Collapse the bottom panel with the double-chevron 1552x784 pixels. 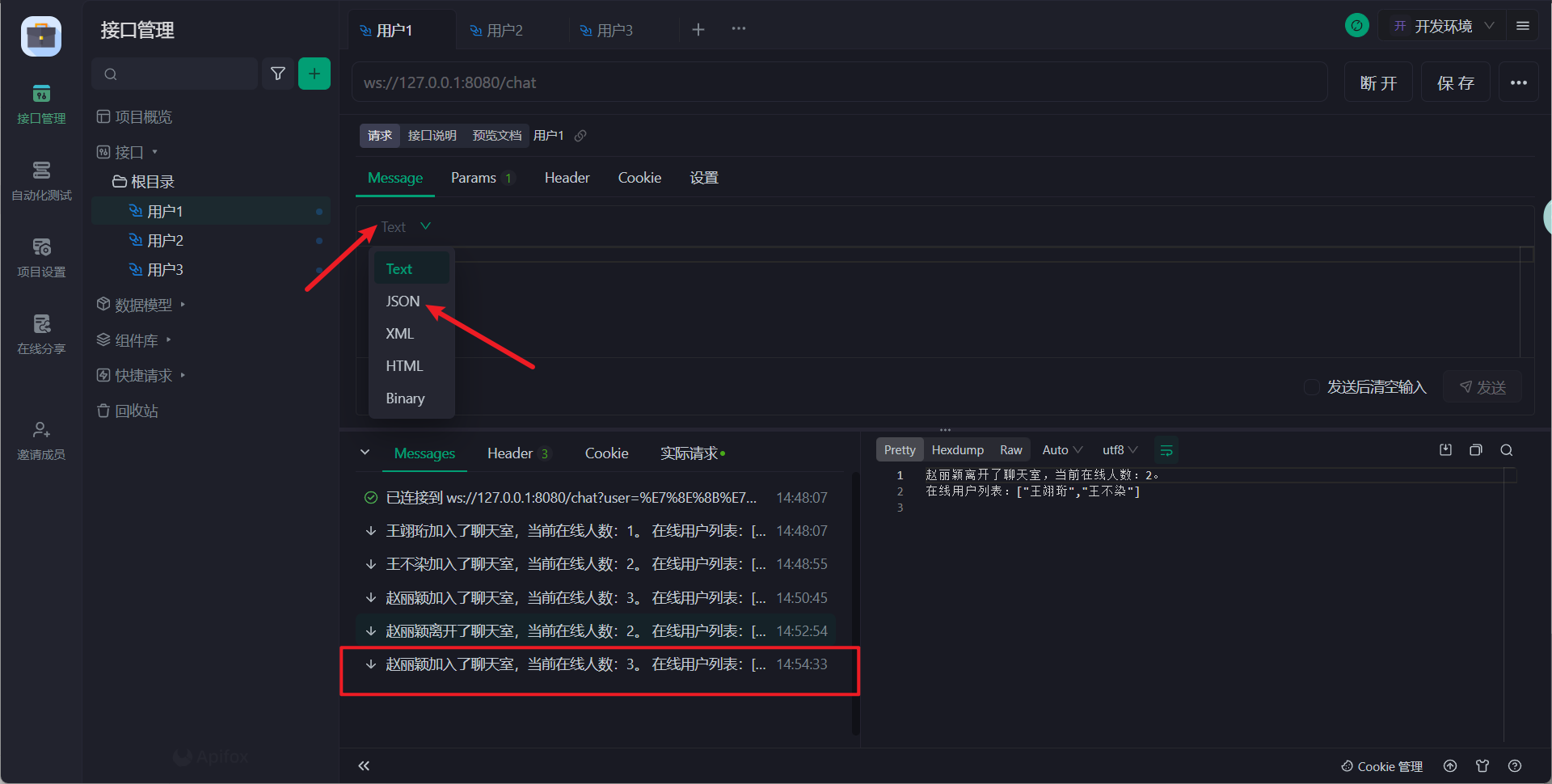point(364,765)
